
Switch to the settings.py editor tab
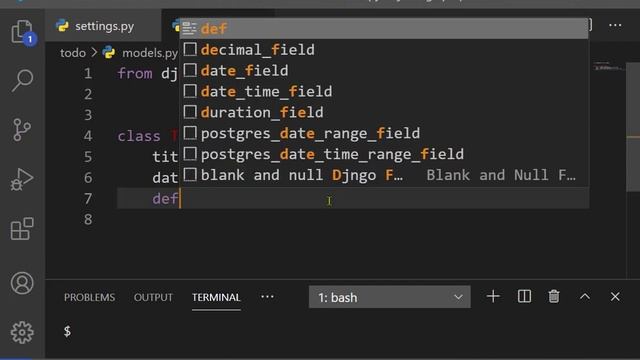coord(104,26)
